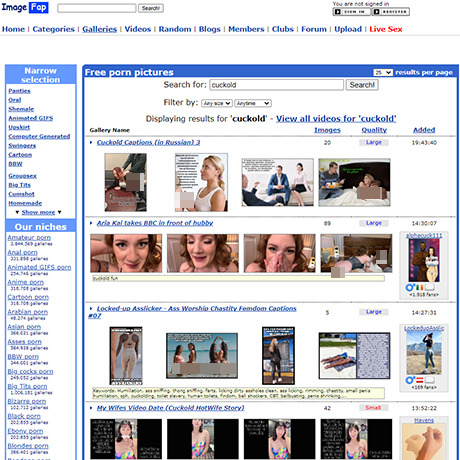
Task: Click gender icon under LockedupAsslic avatar
Action: pyautogui.click(x=410, y=380)
